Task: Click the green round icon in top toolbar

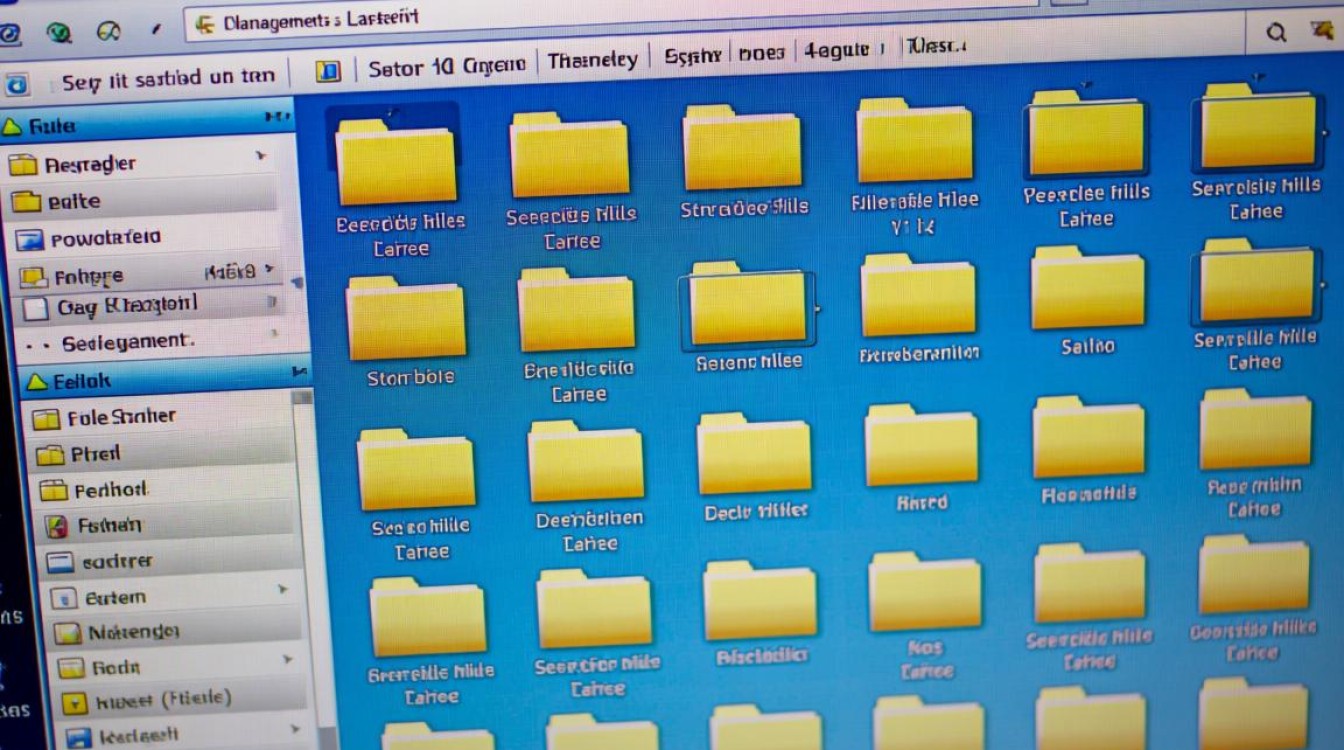Action: tap(61, 33)
